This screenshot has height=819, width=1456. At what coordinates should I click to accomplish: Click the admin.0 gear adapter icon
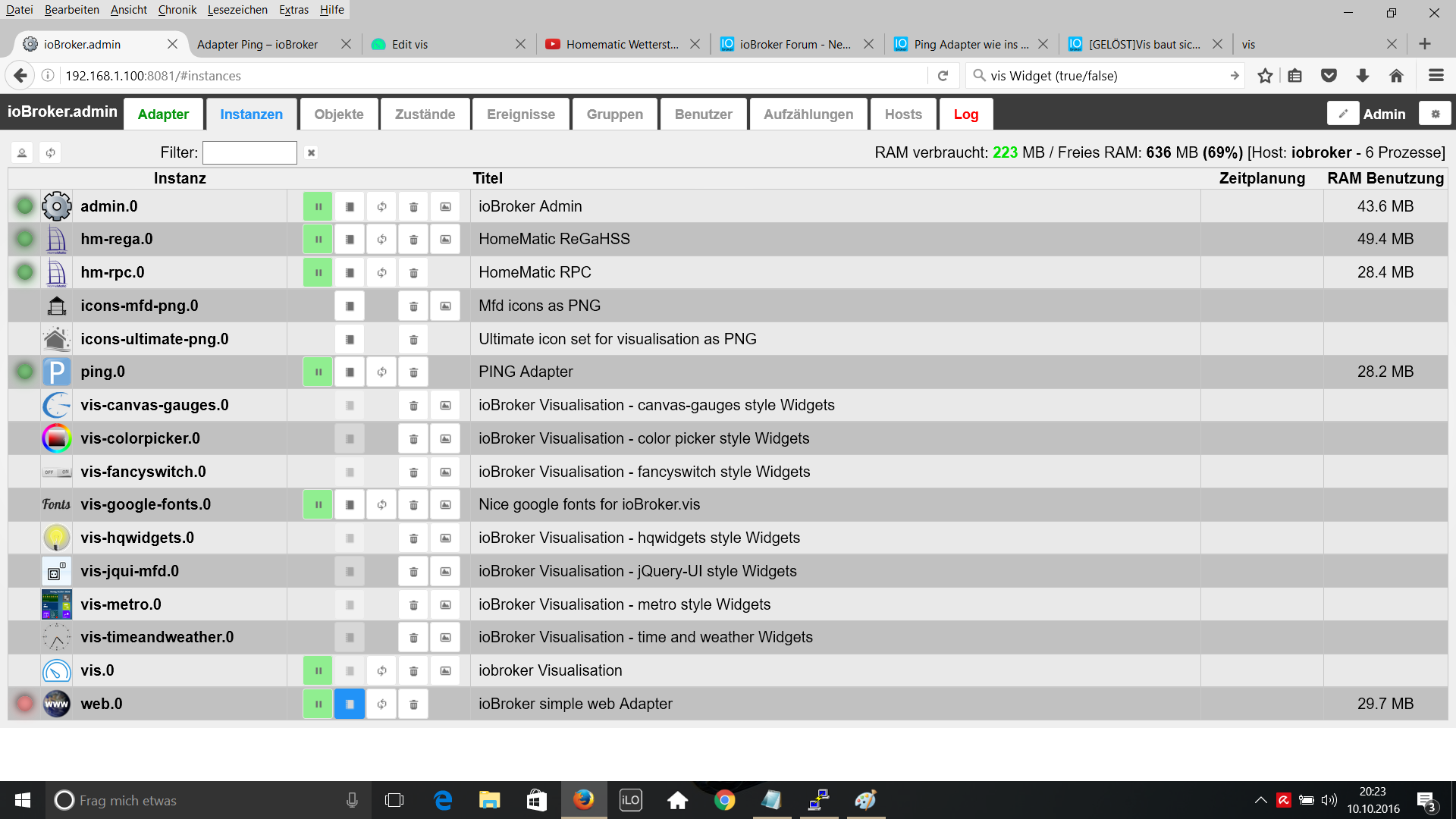pyautogui.click(x=56, y=206)
